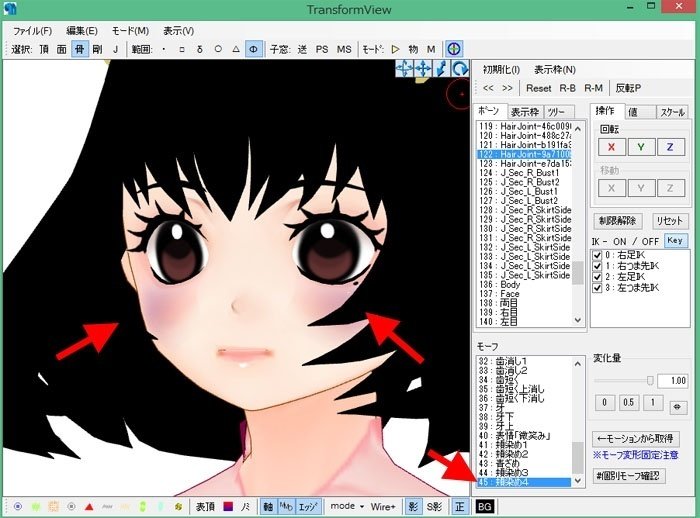Image resolution: width=700 pixels, height=518 pixels.
Task: Open the PS sub-window
Action: 322,49
